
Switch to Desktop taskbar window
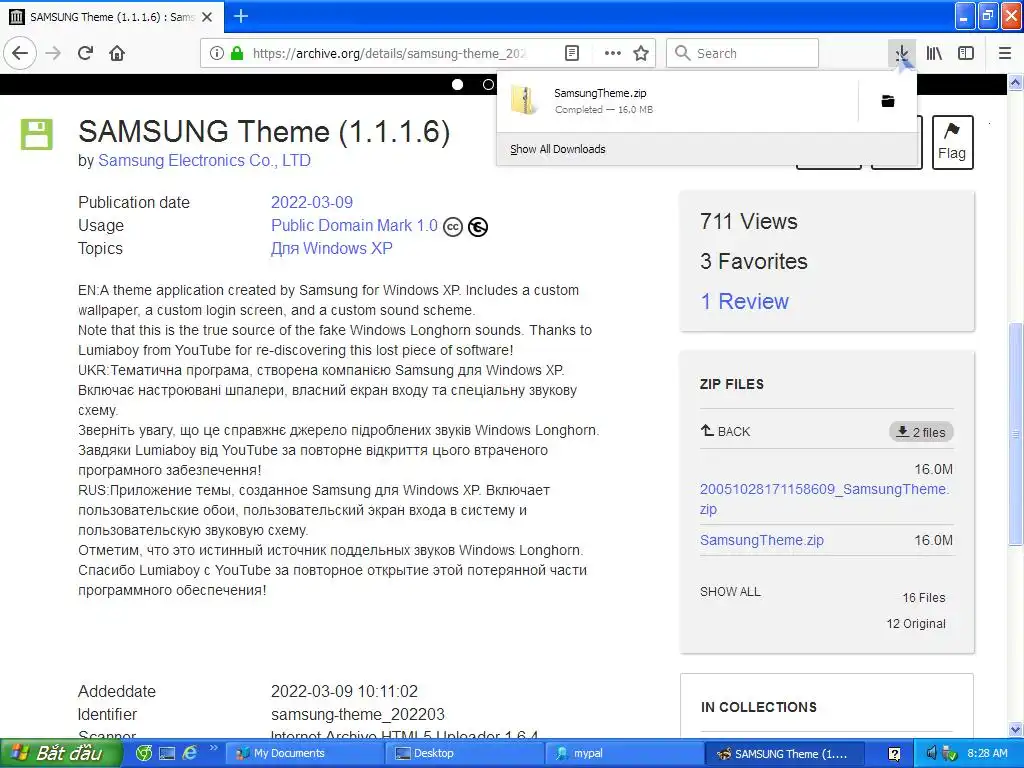coord(466,753)
